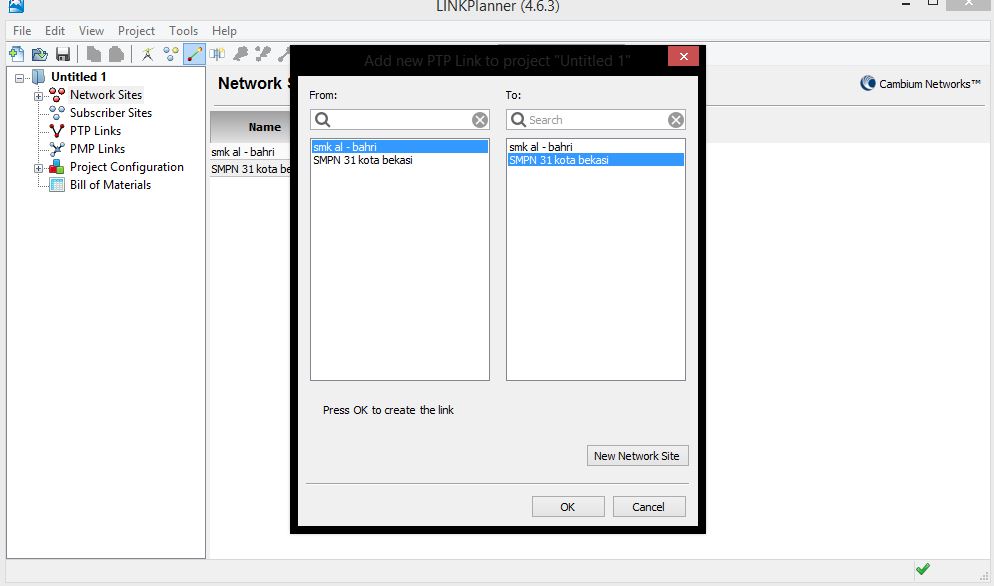Image resolution: width=994 pixels, height=586 pixels.
Task: Click the Save floppy disk icon
Action: [63, 55]
